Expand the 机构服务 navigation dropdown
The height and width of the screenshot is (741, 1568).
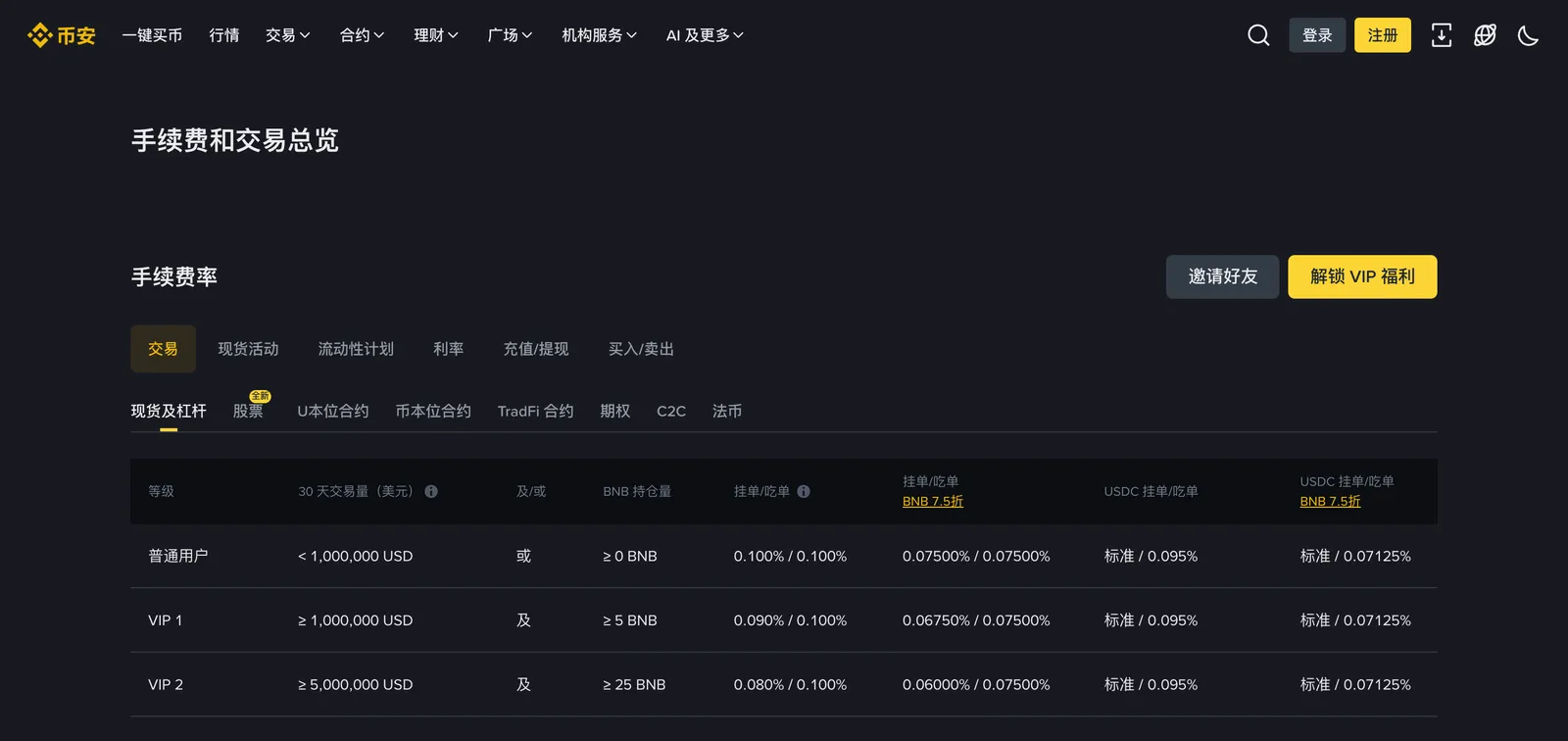[599, 35]
